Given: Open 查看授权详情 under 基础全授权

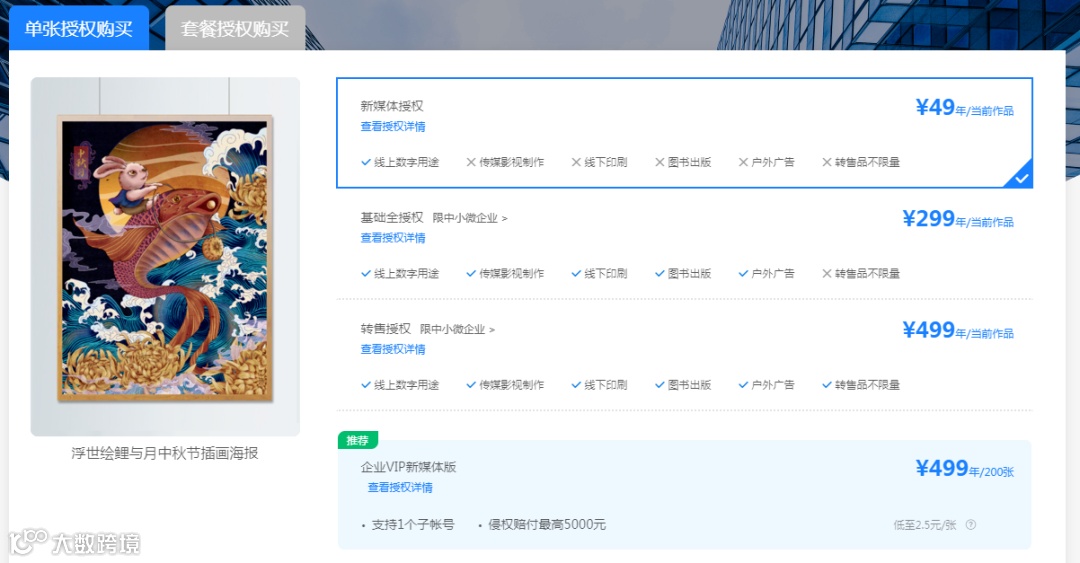Looking at the screenshot, I should tap(393, 238).
